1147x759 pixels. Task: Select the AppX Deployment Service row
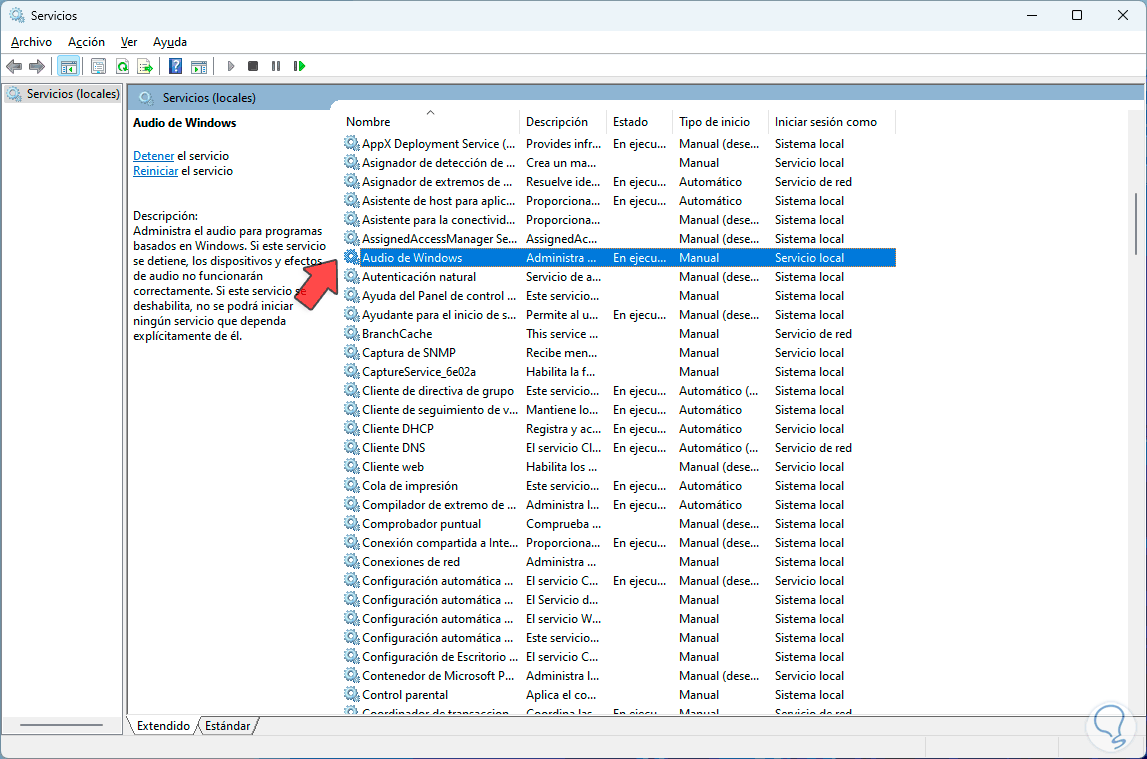(x=620, y=143)
